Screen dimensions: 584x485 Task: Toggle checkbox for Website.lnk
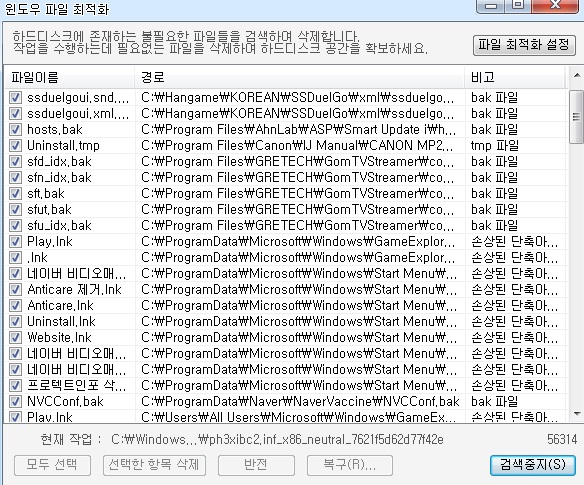click(x=15, y=337)
